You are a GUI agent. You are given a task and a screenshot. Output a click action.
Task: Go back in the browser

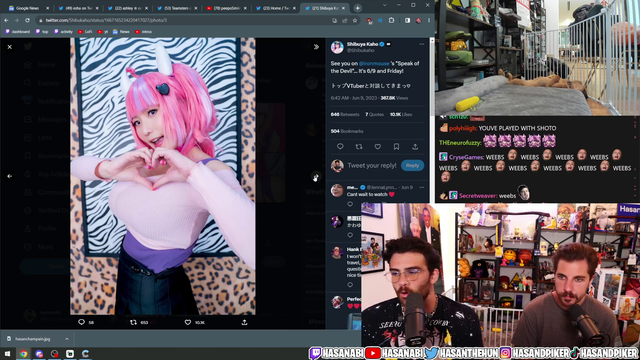6,20
